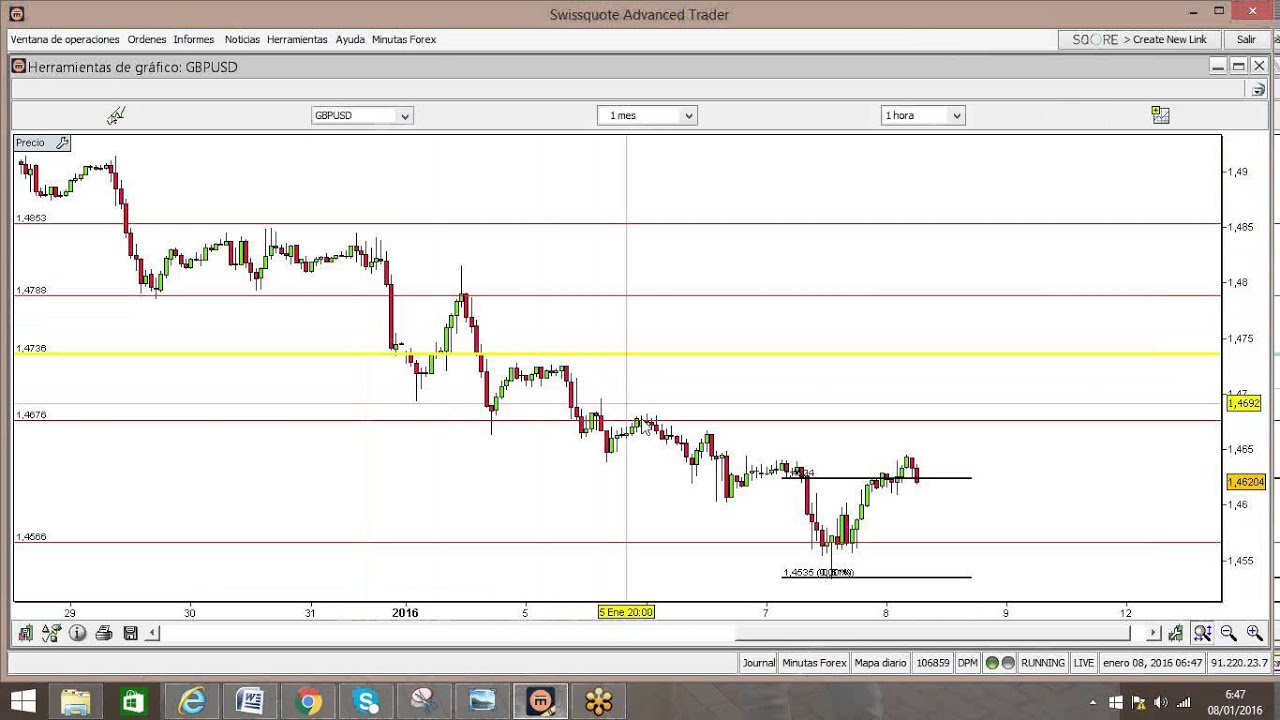Open Swissquote Advanced Trader taskbar icon
Screen dimensions: 1280x720
pyautogui.click(x=541, y=701)
